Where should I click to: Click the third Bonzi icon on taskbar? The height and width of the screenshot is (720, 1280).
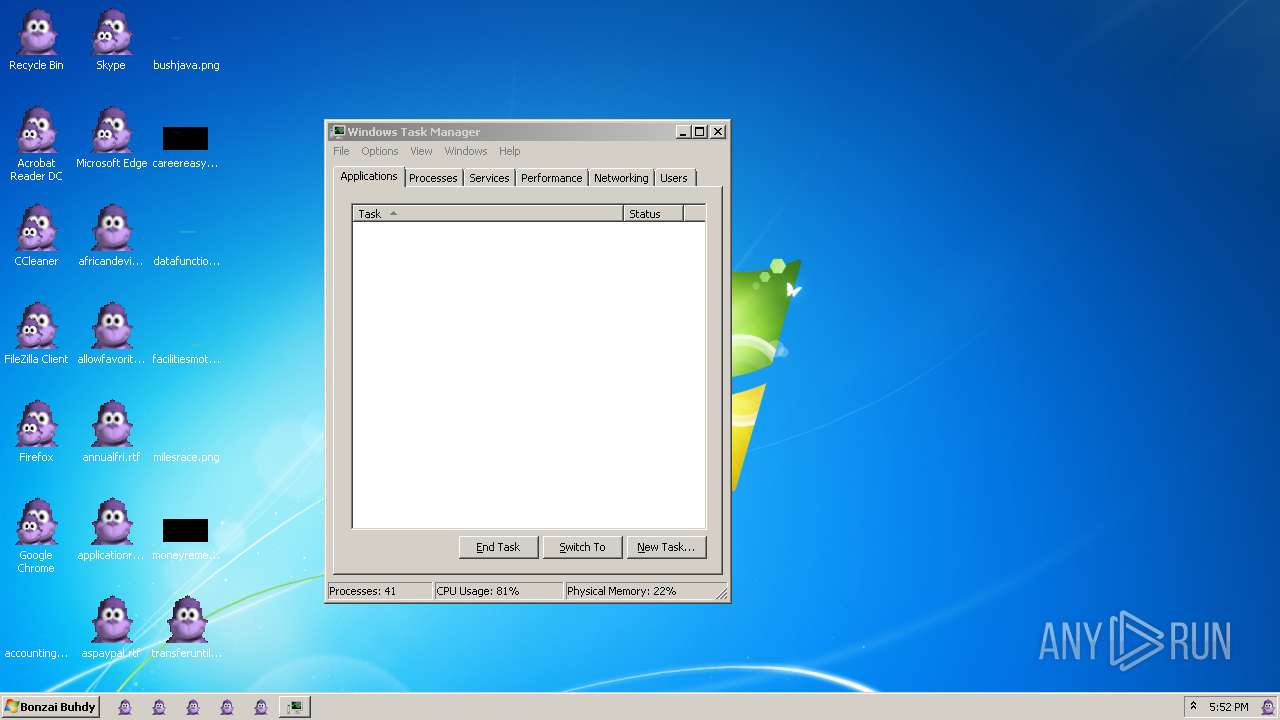193,707
